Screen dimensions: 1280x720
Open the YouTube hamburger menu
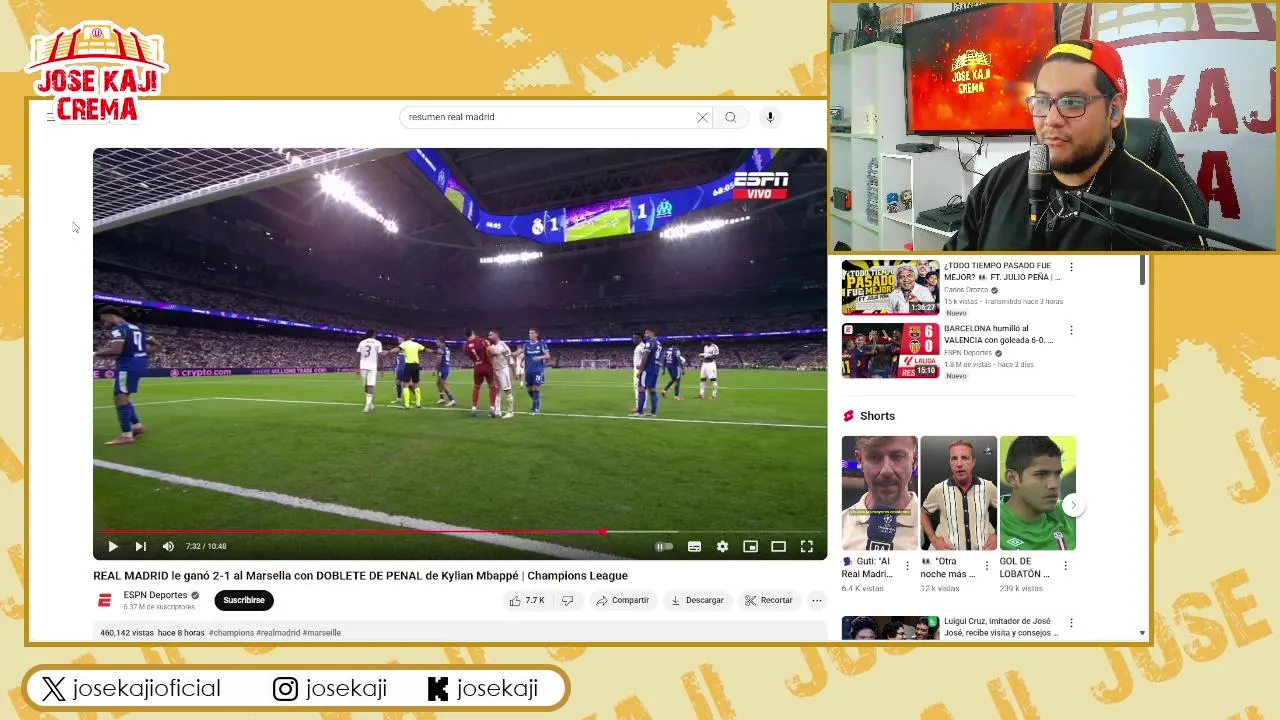[x=50, y=117]
